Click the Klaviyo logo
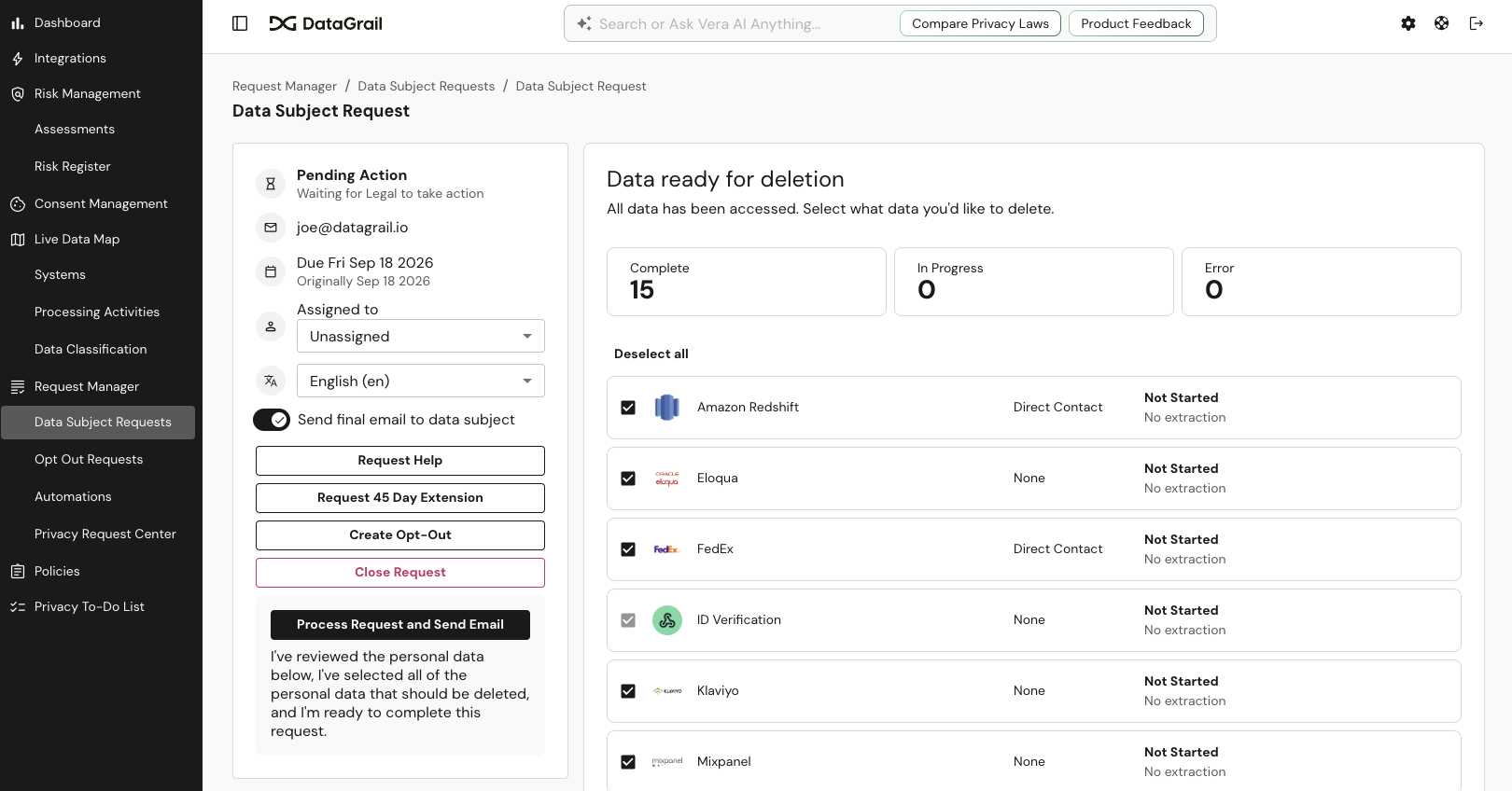The width and height of the screenshot is (1512, 791). click(x=667, y=691)
